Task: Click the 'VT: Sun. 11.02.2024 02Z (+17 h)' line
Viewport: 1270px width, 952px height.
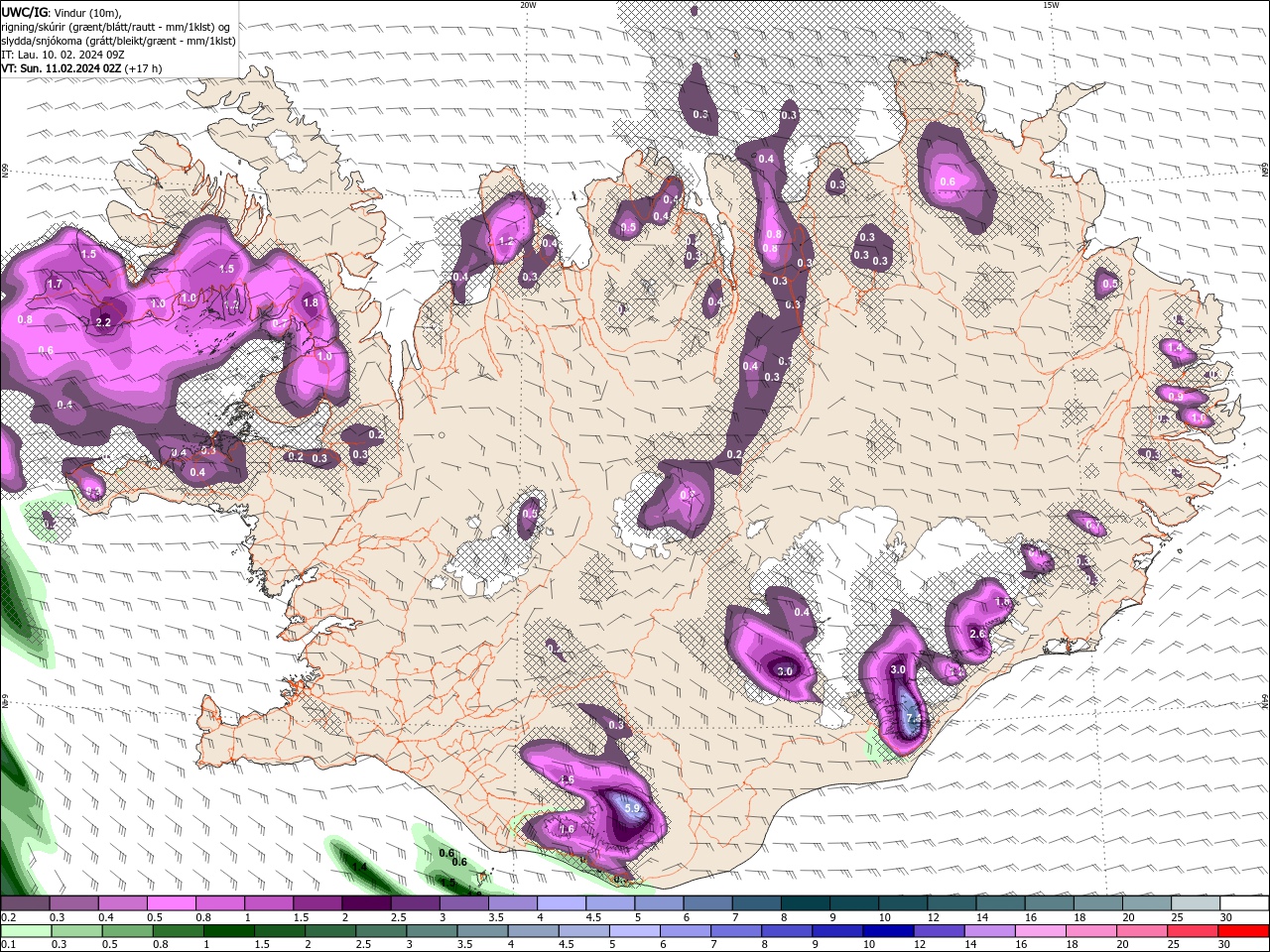Action: point(81,68)
